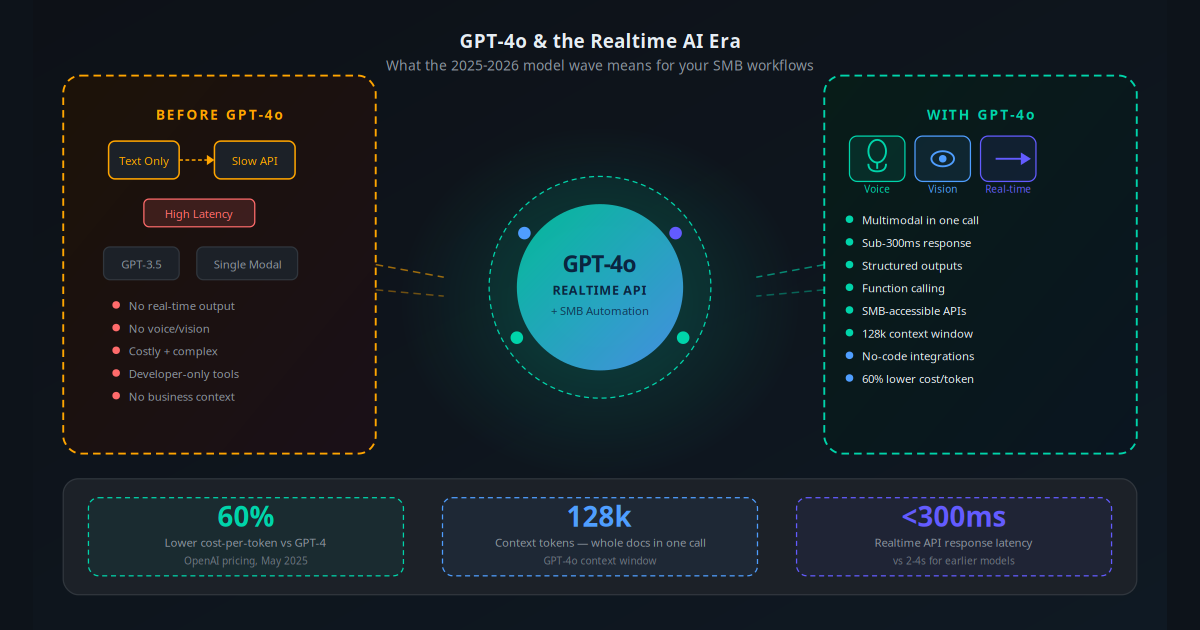The image size is (1200, 630).
Task: Click the '60% lower cost/token' text
Action: point(918,379)
